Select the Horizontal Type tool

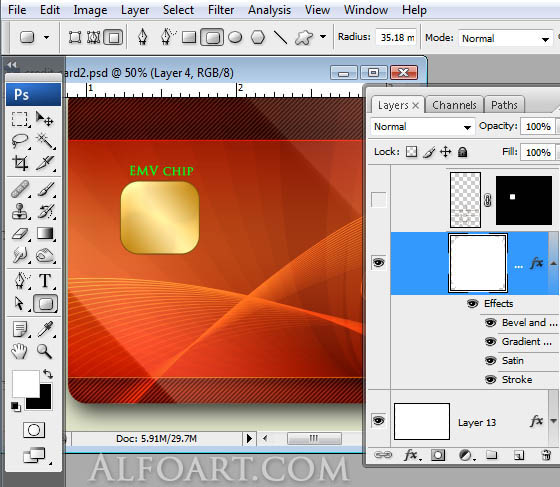45,281
